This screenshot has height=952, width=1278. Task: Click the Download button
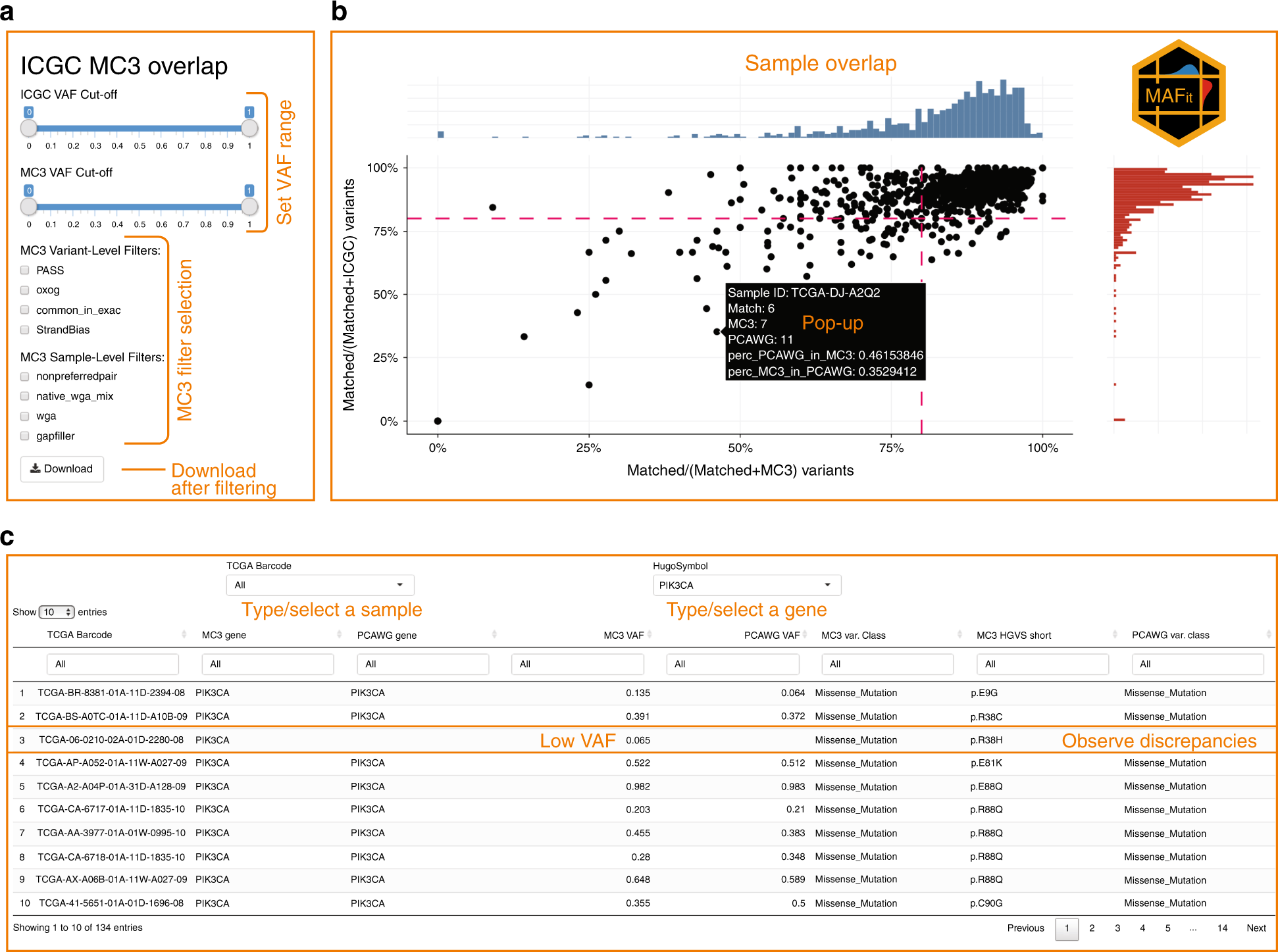[62, 469]
